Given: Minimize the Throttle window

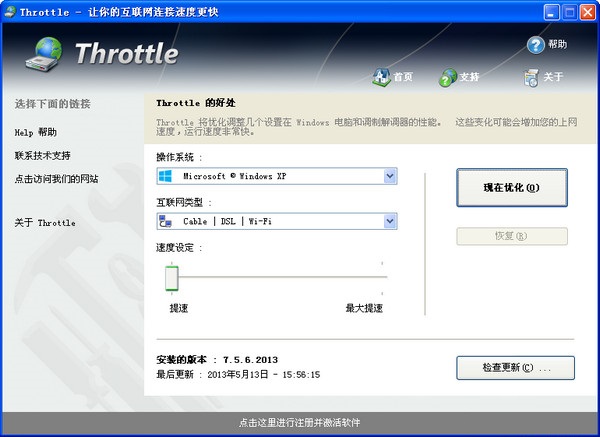Looking at the screenshot, I should tap(551, 13).
